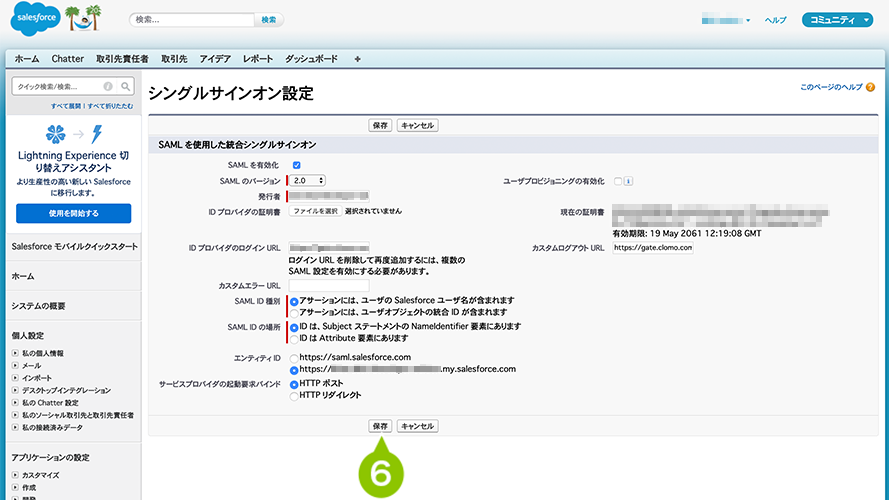Click the Lightning Experience transition icon
The height and width of the screenshot is (500, 889).
click(x=74, y=134)
